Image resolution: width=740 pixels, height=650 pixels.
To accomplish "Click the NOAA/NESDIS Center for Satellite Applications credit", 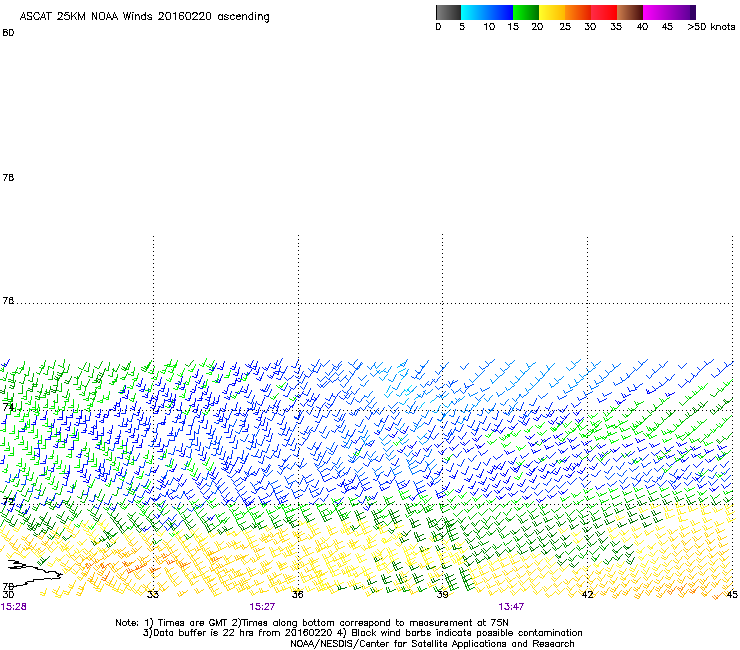I will click(432, 644).
